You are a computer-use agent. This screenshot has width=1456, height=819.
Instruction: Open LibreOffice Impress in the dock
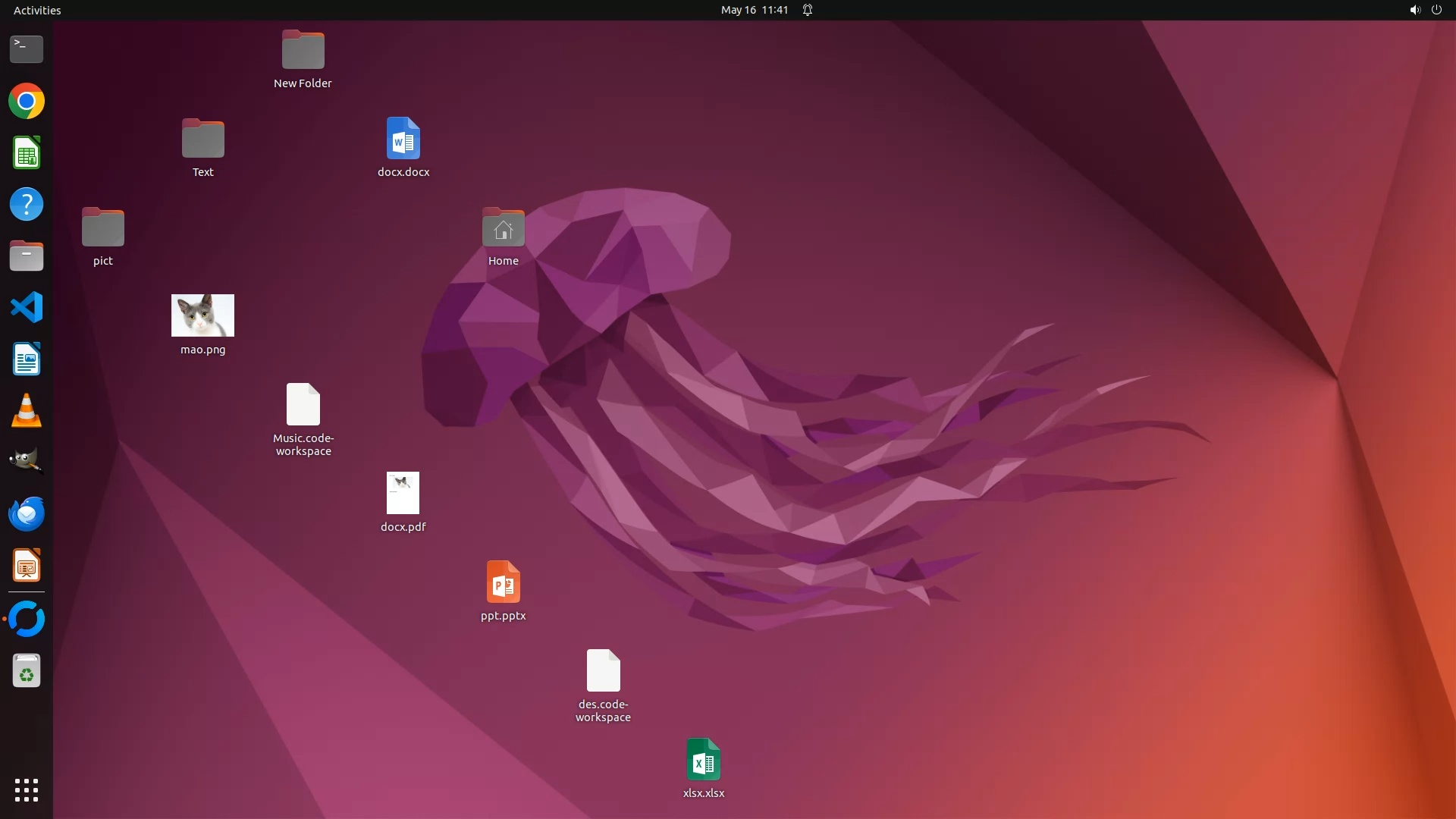(x=27, y=566)
